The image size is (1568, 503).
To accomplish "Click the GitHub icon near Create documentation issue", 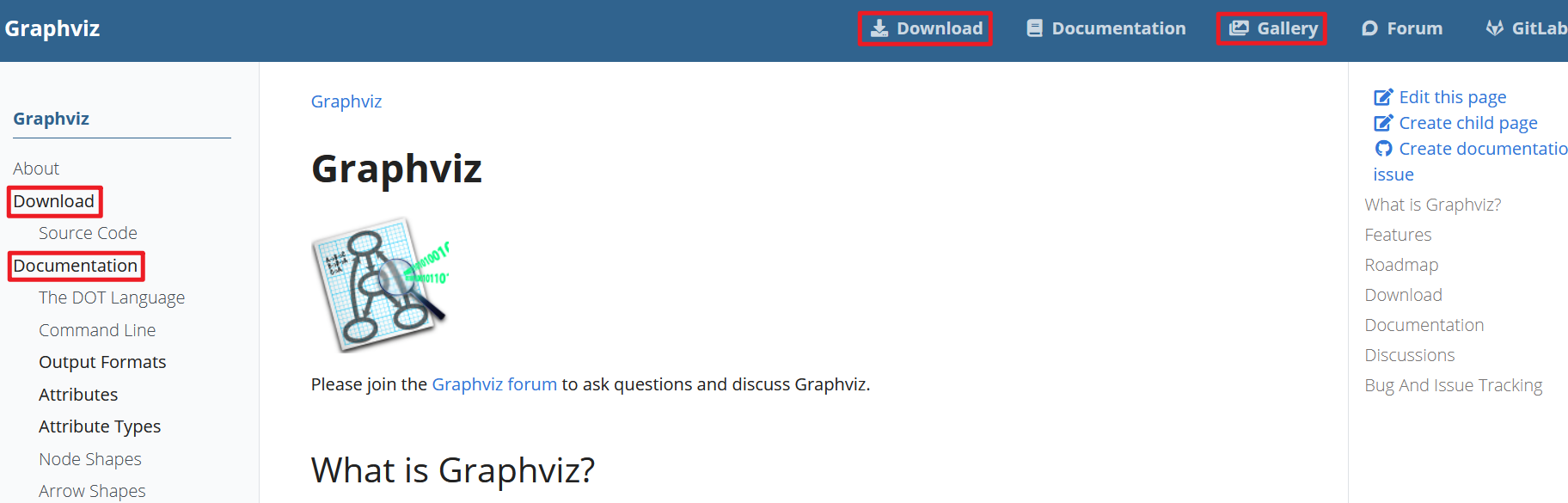I will (x=1384, y=148).
